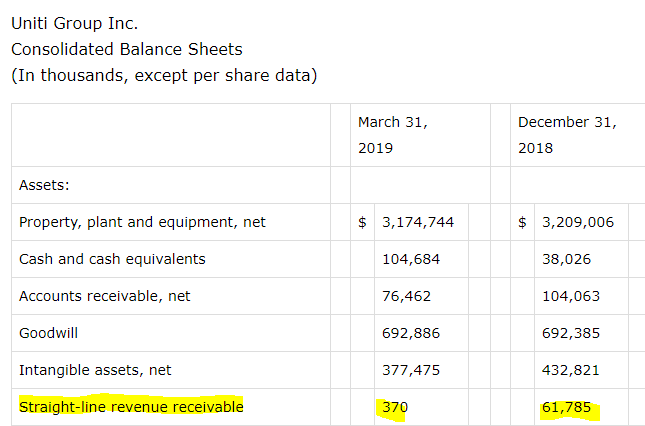Select the 76,462 receivable value
645x426 pixels.
(406, 296)
